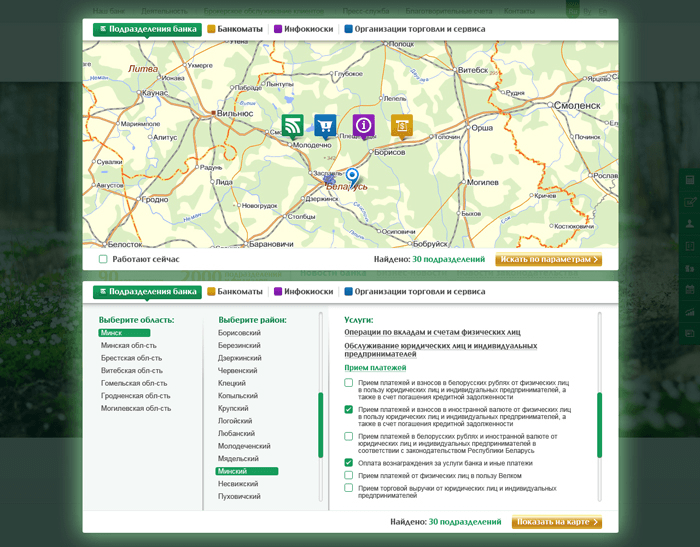This screenshot has height=547, width=700.
Task: Open the Пресс-служба menu item
Action: click(366, 10)
